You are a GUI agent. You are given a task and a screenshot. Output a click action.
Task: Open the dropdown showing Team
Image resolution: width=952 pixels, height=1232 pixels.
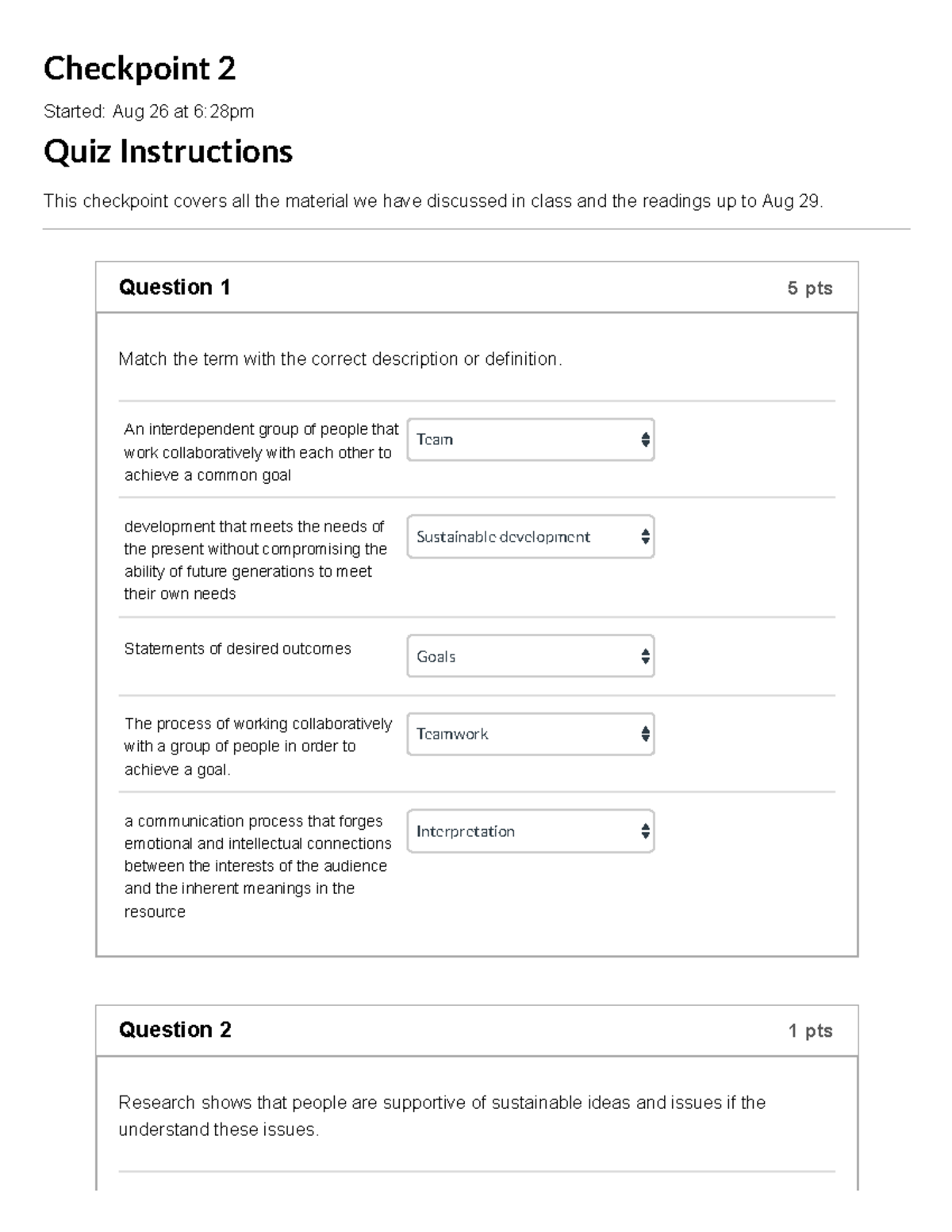click(x=530, y=439)
